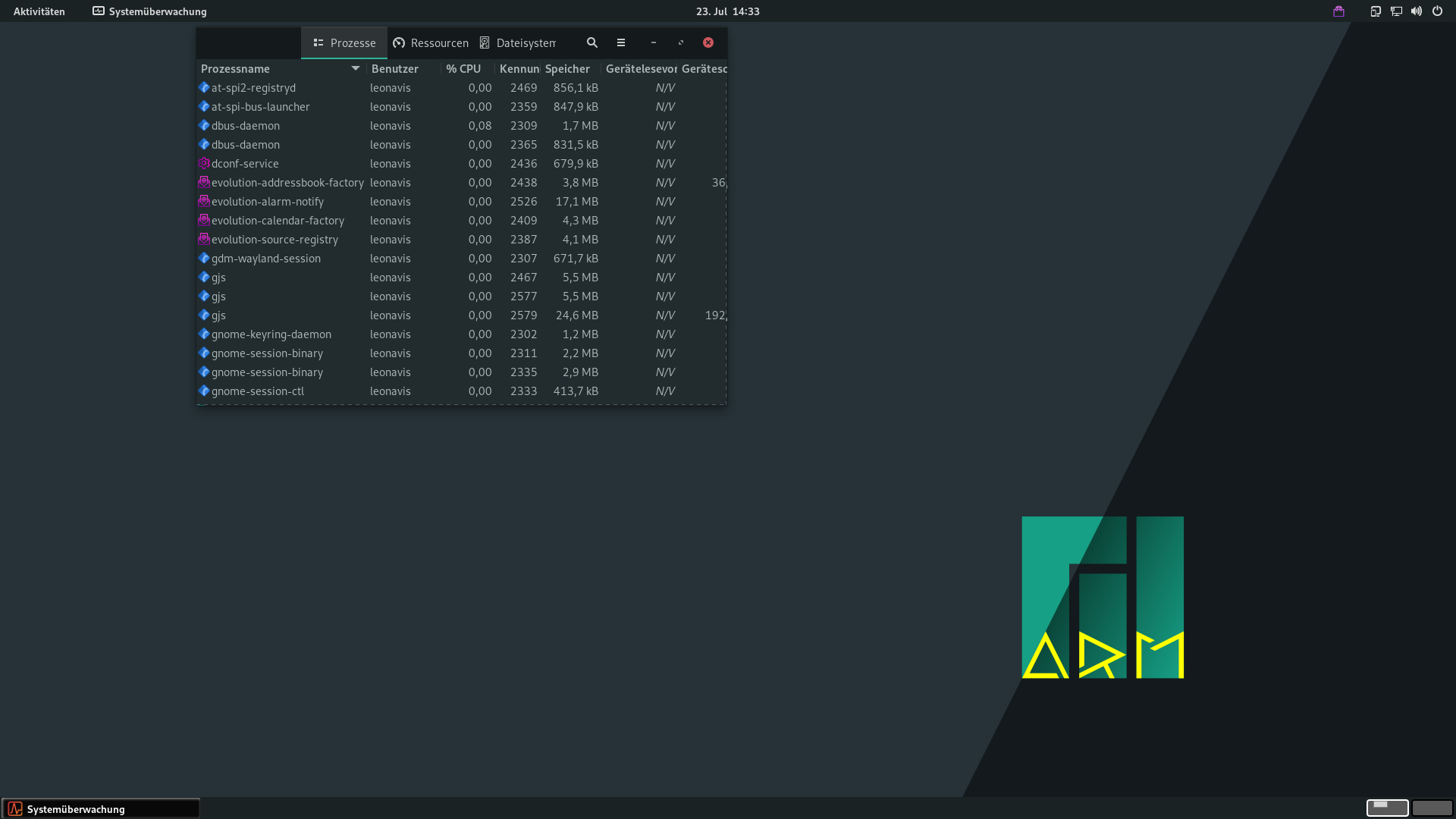
Task: Click the Systemüberwachung taskbar entry
Action: coord(101,808)
